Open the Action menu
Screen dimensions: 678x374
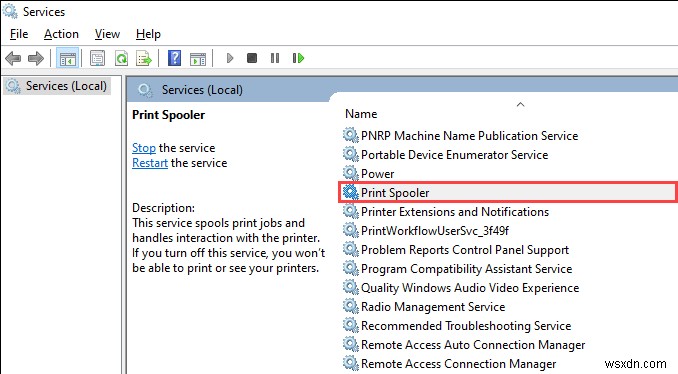(61, 34)
